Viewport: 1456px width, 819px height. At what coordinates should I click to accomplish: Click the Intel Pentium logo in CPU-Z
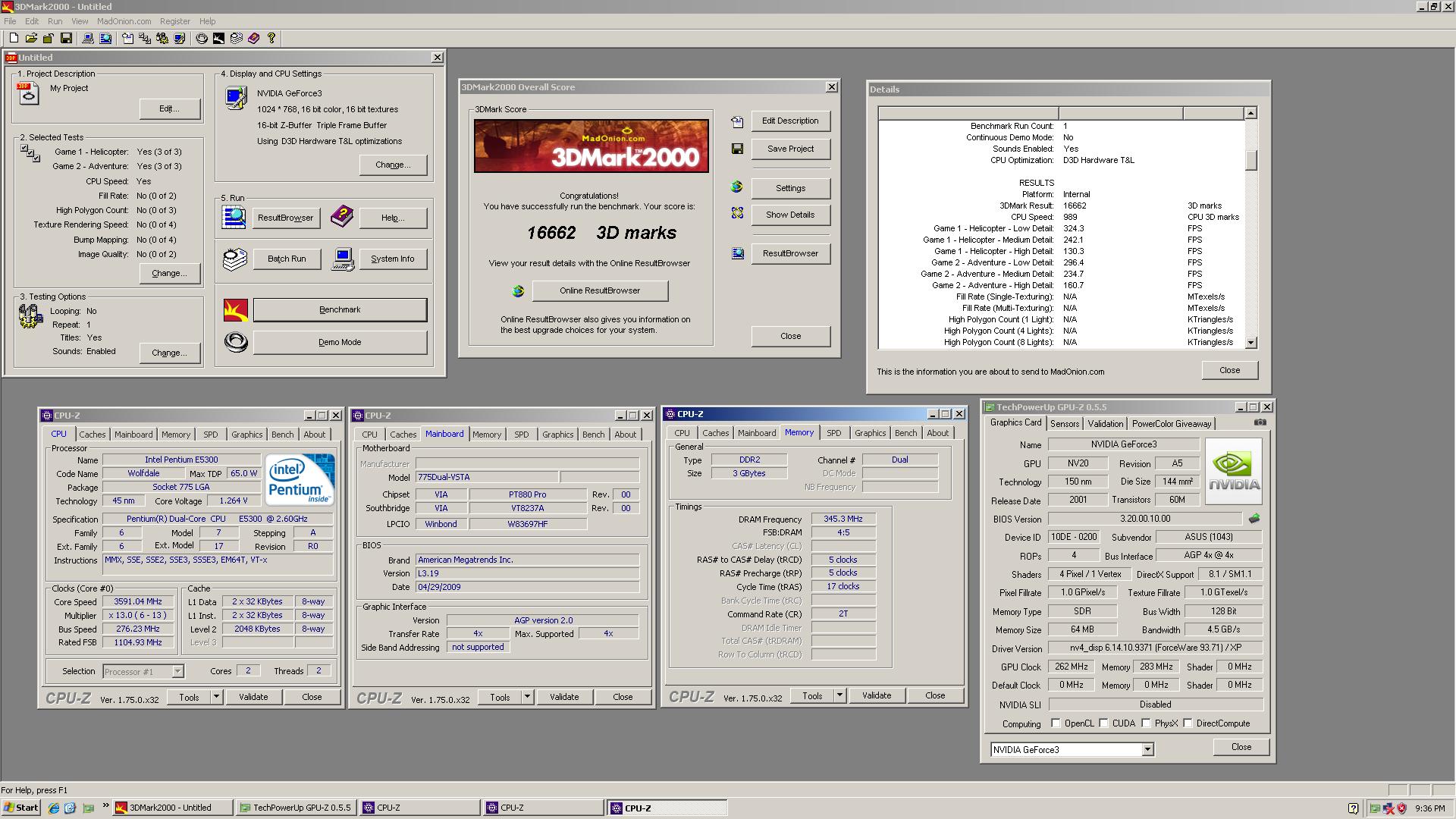300,479
